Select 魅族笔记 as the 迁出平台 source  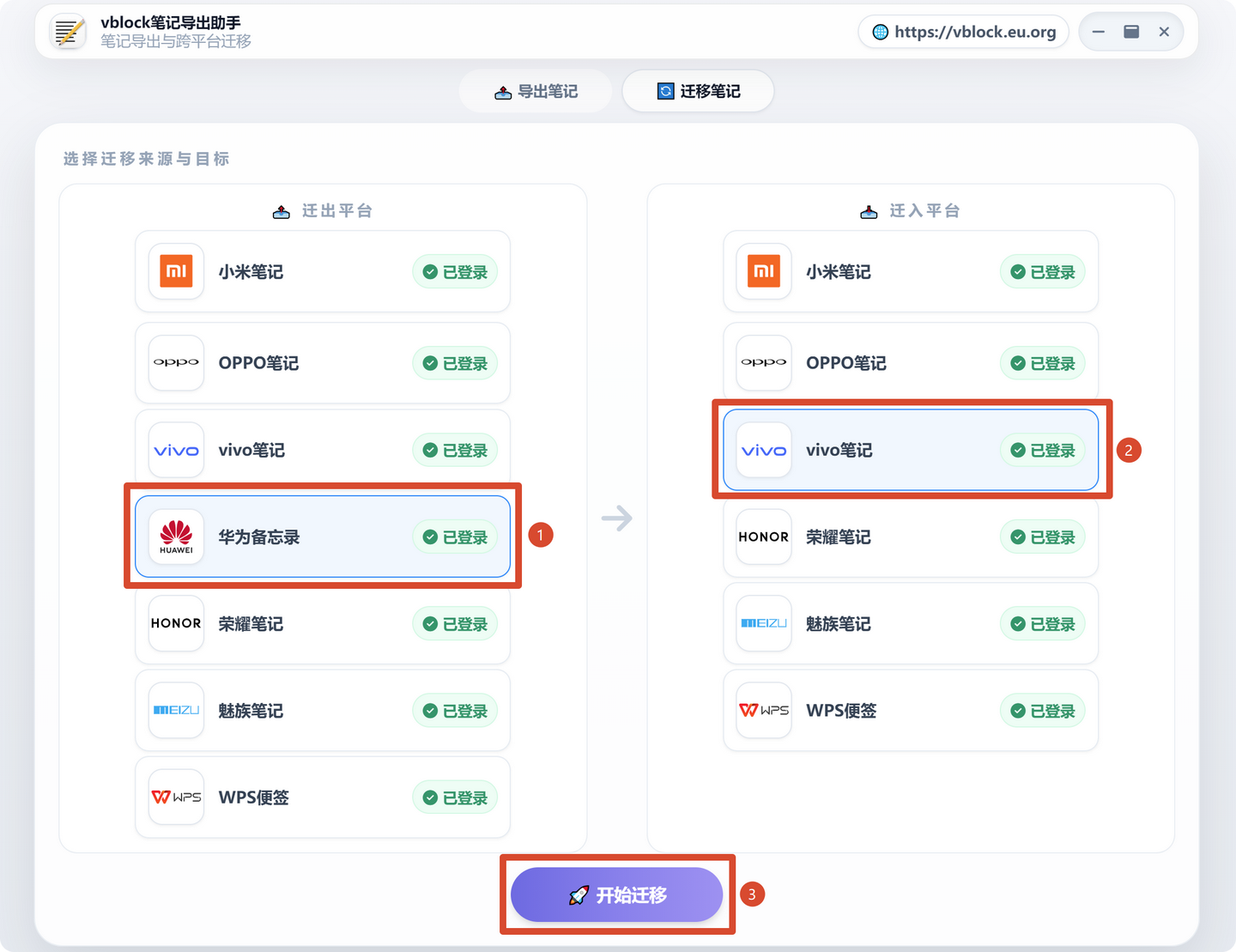pos(323,710)
